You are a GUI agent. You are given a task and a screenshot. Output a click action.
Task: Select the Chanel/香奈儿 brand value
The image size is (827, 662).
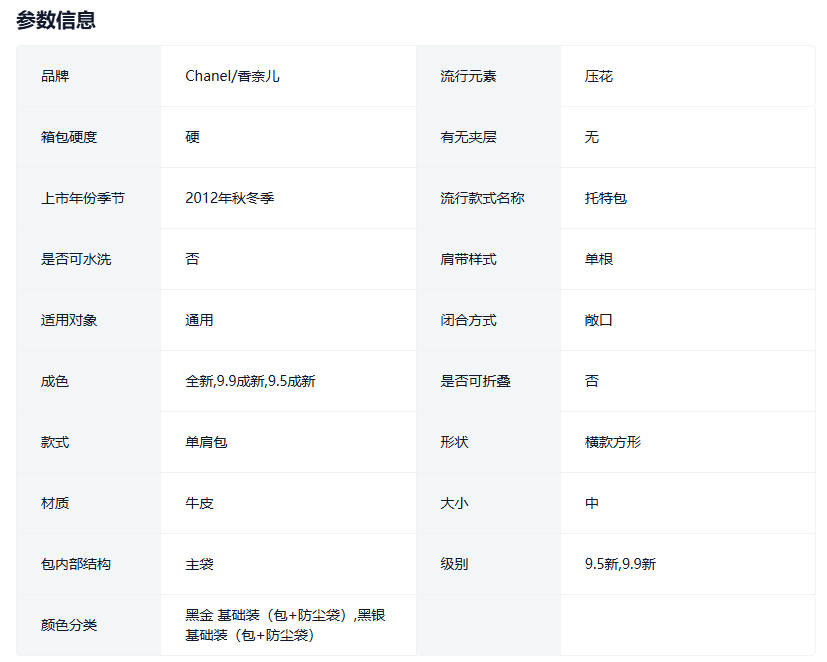point(232,76)
